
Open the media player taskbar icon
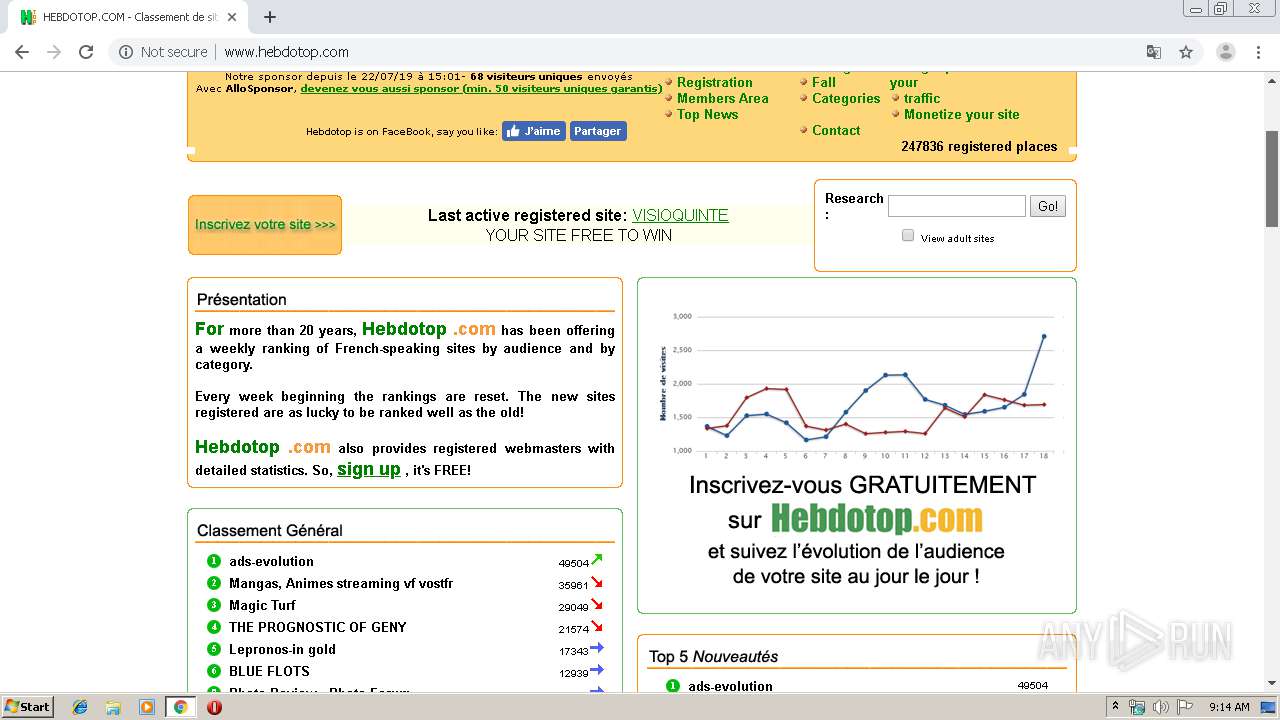(x=147, y=707)
